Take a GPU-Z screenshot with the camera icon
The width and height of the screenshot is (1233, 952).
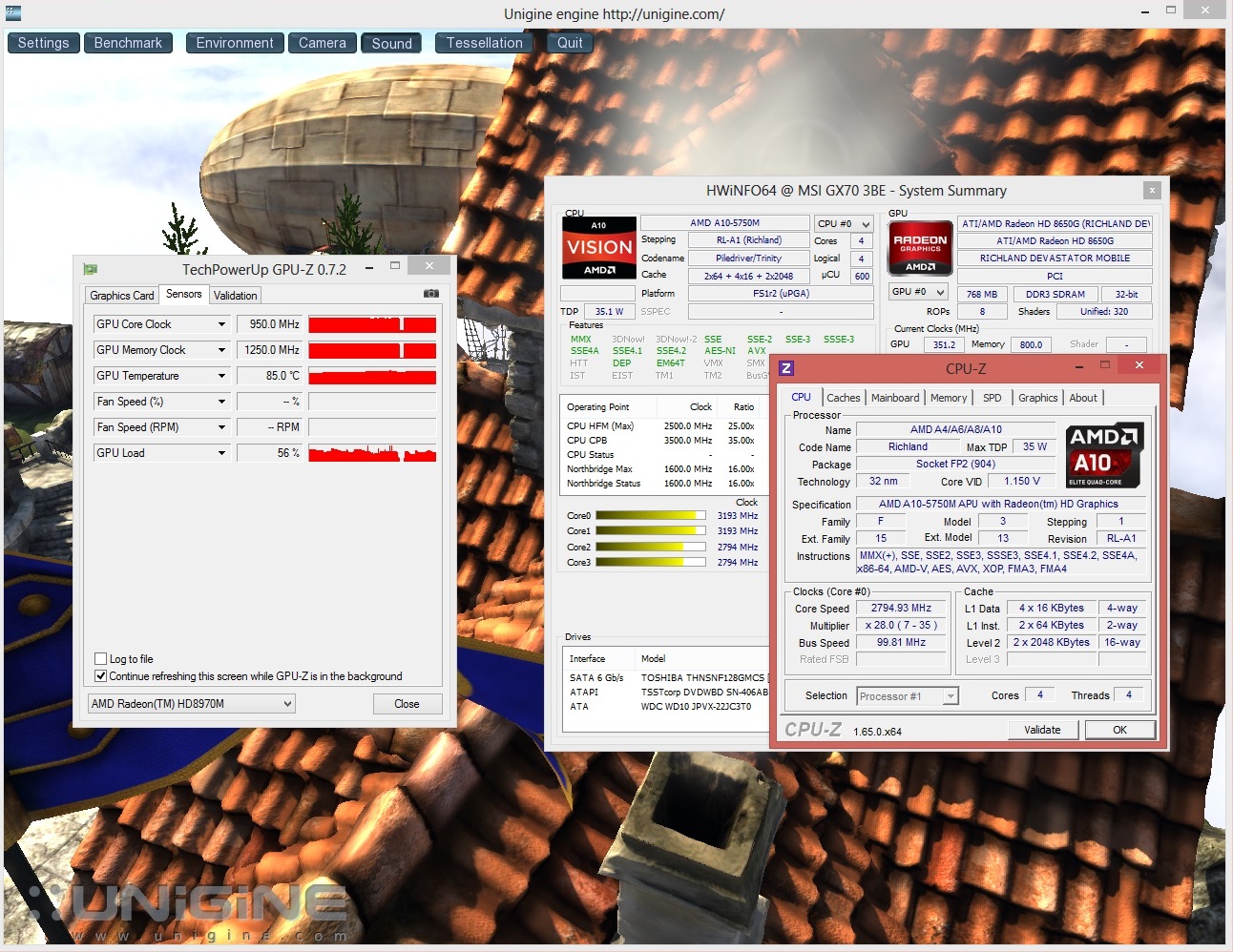click(431, 294)
